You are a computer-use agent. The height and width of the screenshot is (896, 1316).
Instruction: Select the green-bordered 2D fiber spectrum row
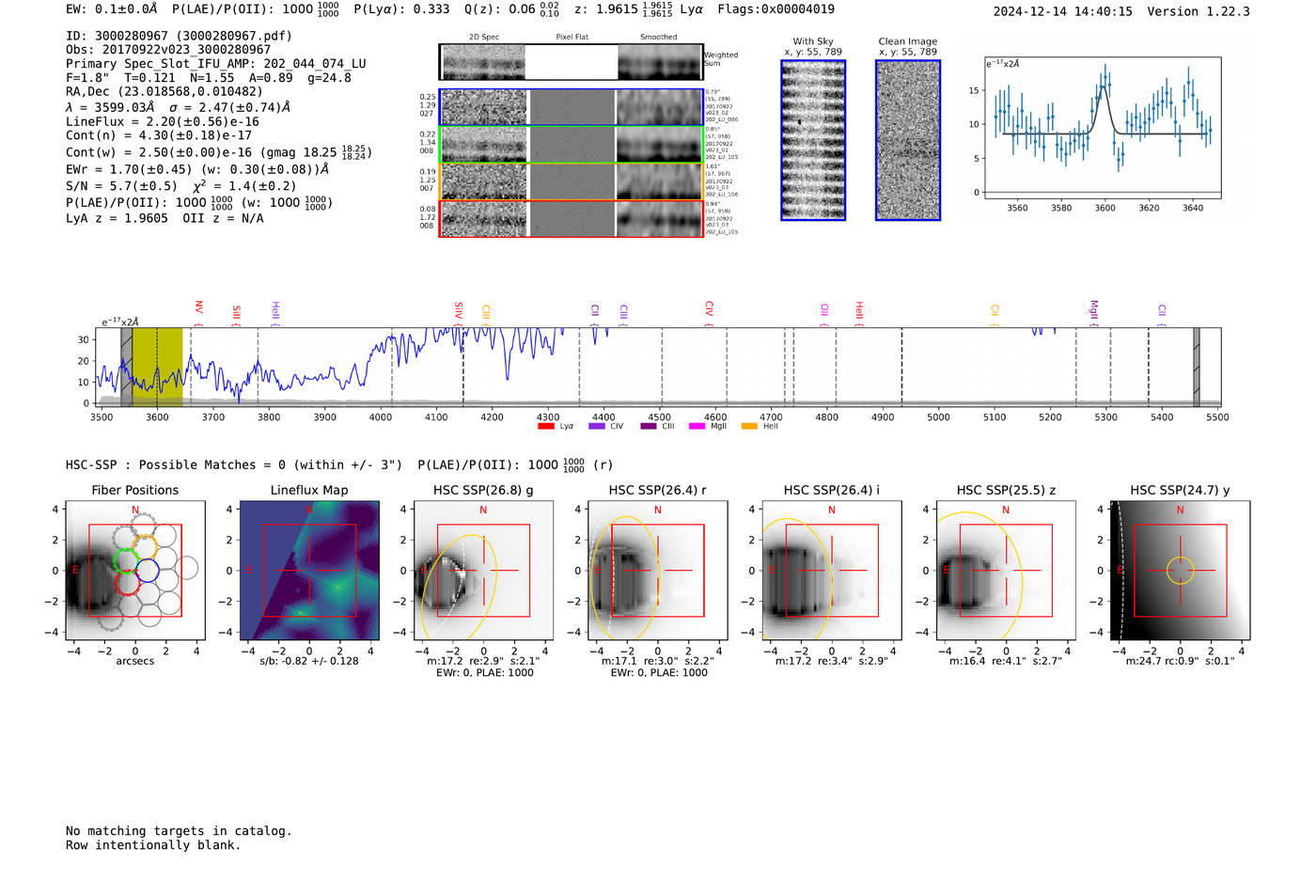(571, 145)
